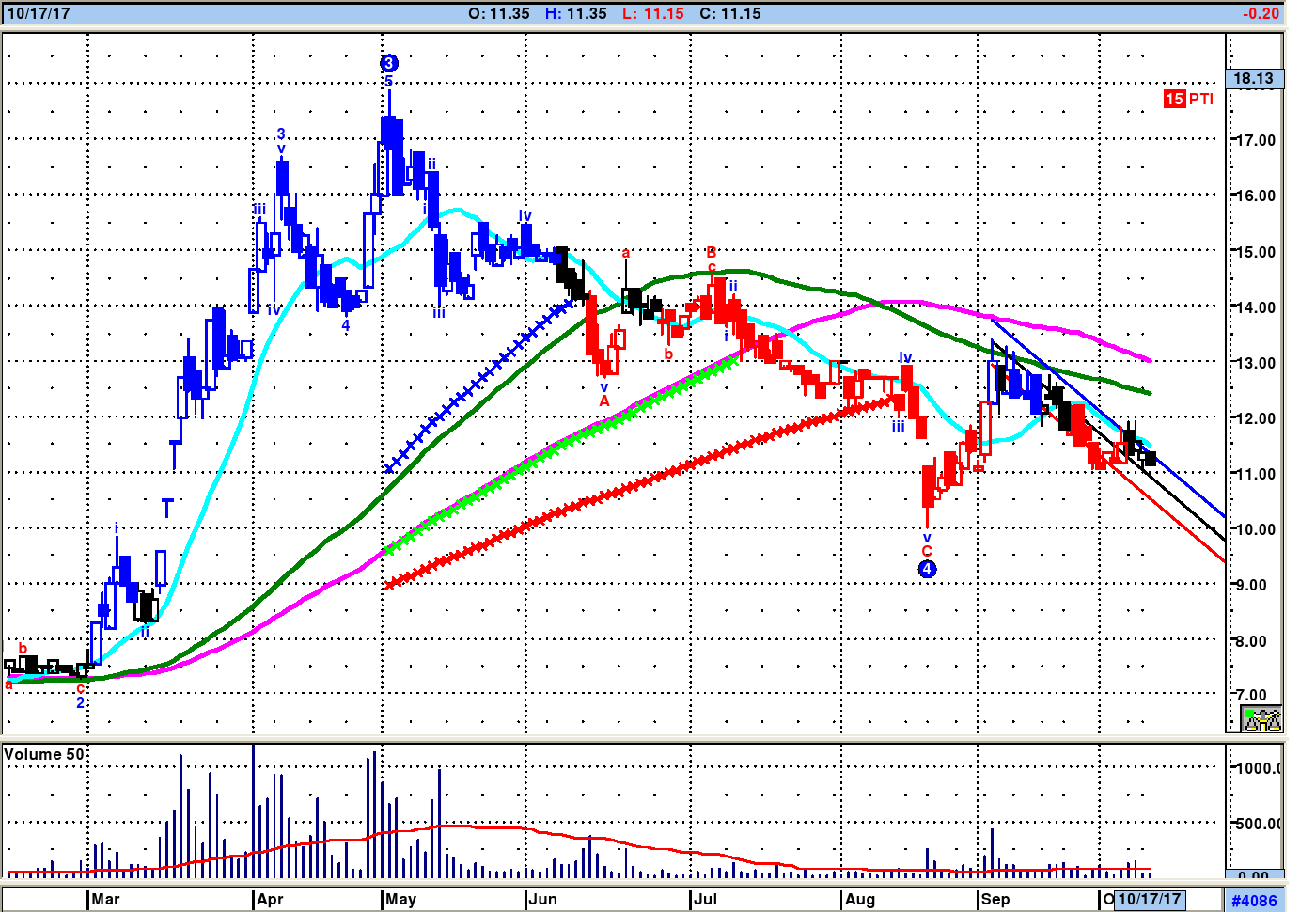The image size is (1316, 912).
Task: Select the Mar label on the time axis
Action: 105,900
